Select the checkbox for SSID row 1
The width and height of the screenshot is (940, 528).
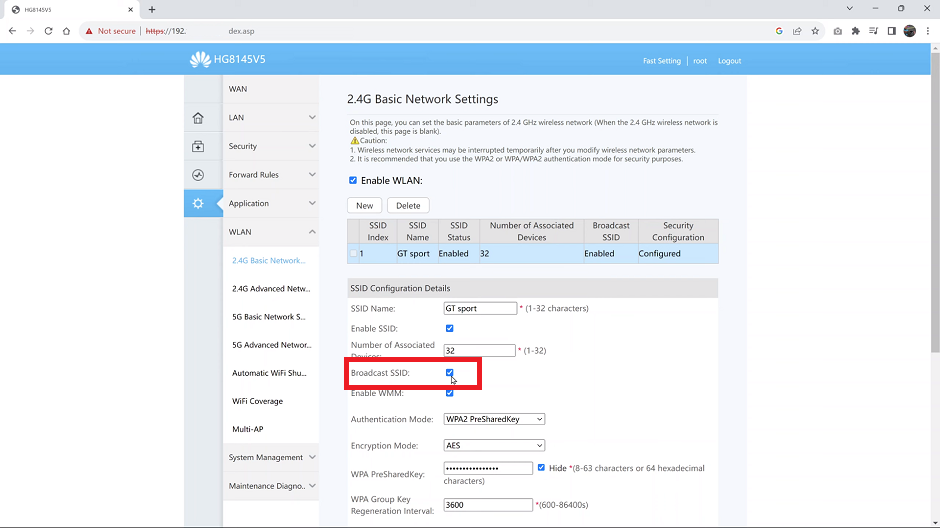pos(353,254)
